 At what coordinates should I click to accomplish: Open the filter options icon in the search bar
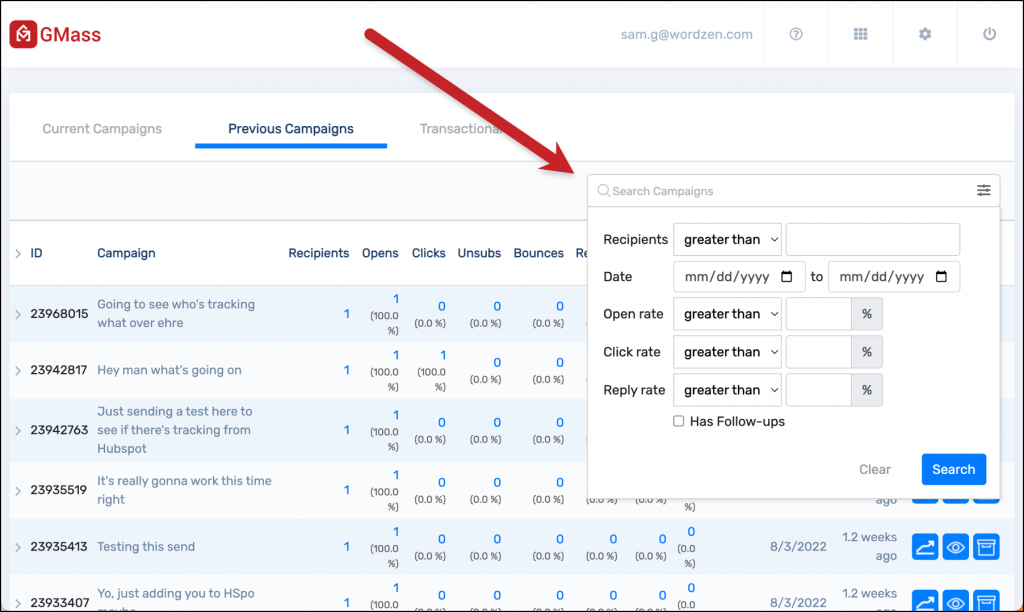click(983, 190)
